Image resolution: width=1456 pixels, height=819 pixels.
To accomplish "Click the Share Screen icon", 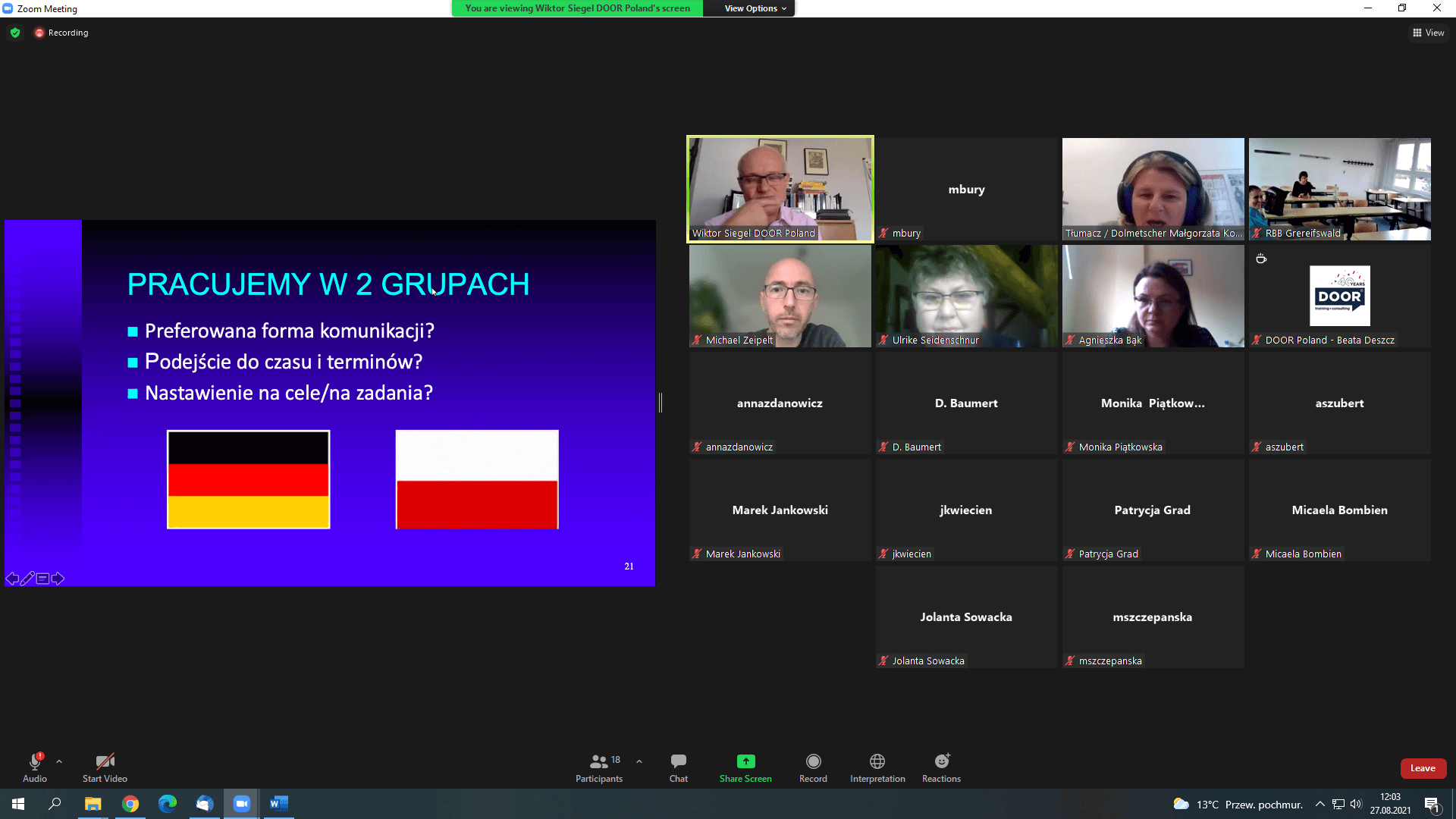I will click(x=745, y=761).
